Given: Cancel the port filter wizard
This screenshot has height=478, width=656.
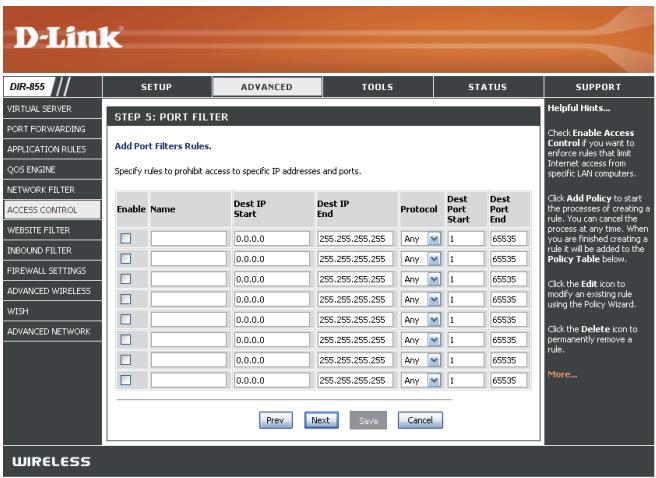Looking at the screenshot, I should pos(420,420).
